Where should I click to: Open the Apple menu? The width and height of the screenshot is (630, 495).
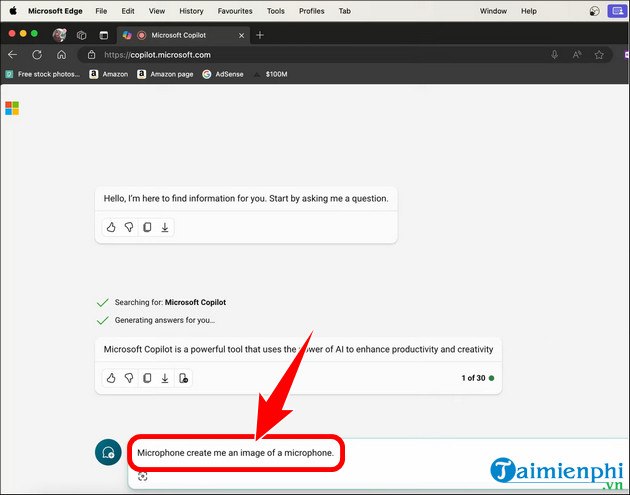click(x=13, y=11)
